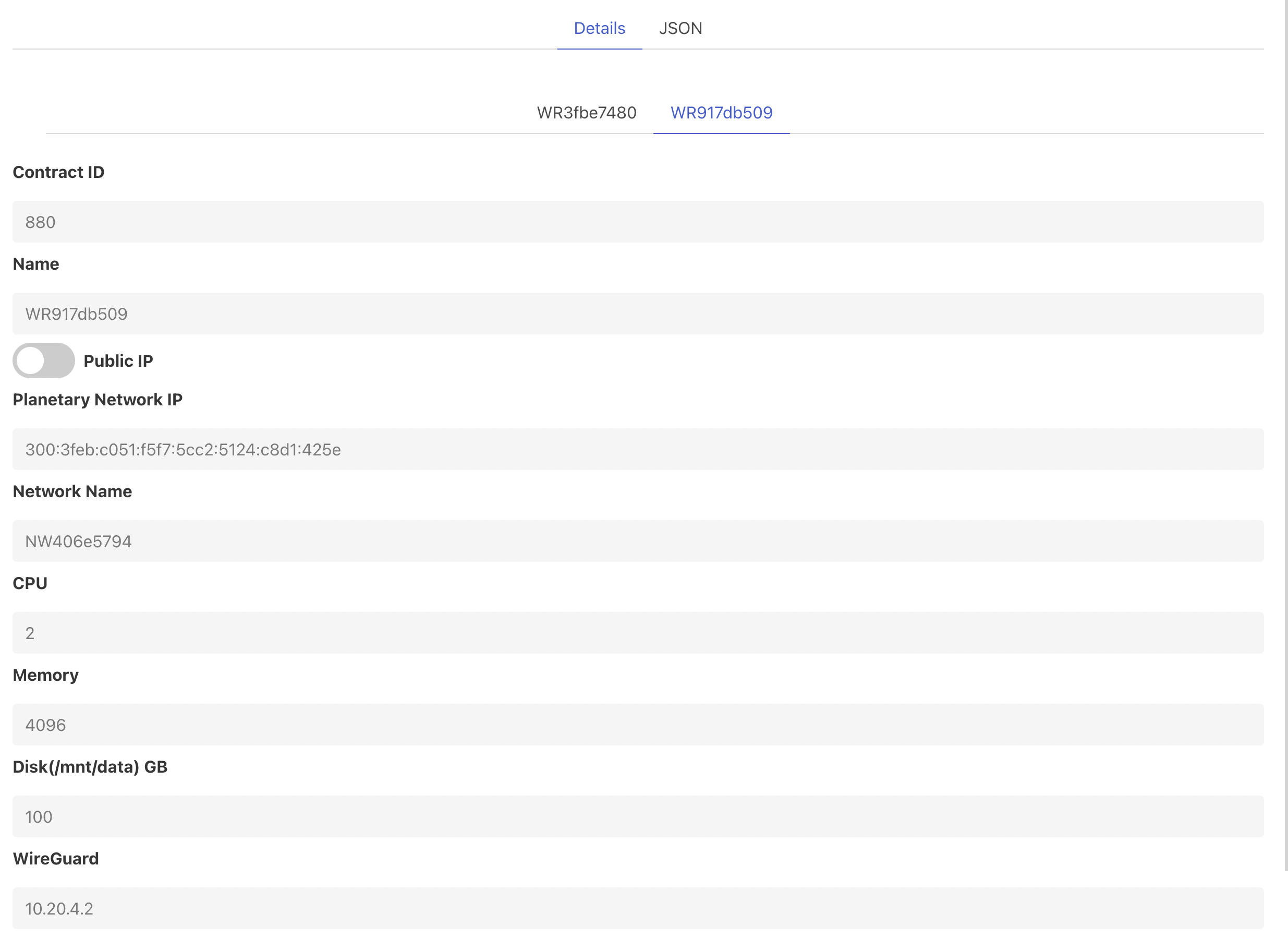Click the WireGuard section heading

55,859
